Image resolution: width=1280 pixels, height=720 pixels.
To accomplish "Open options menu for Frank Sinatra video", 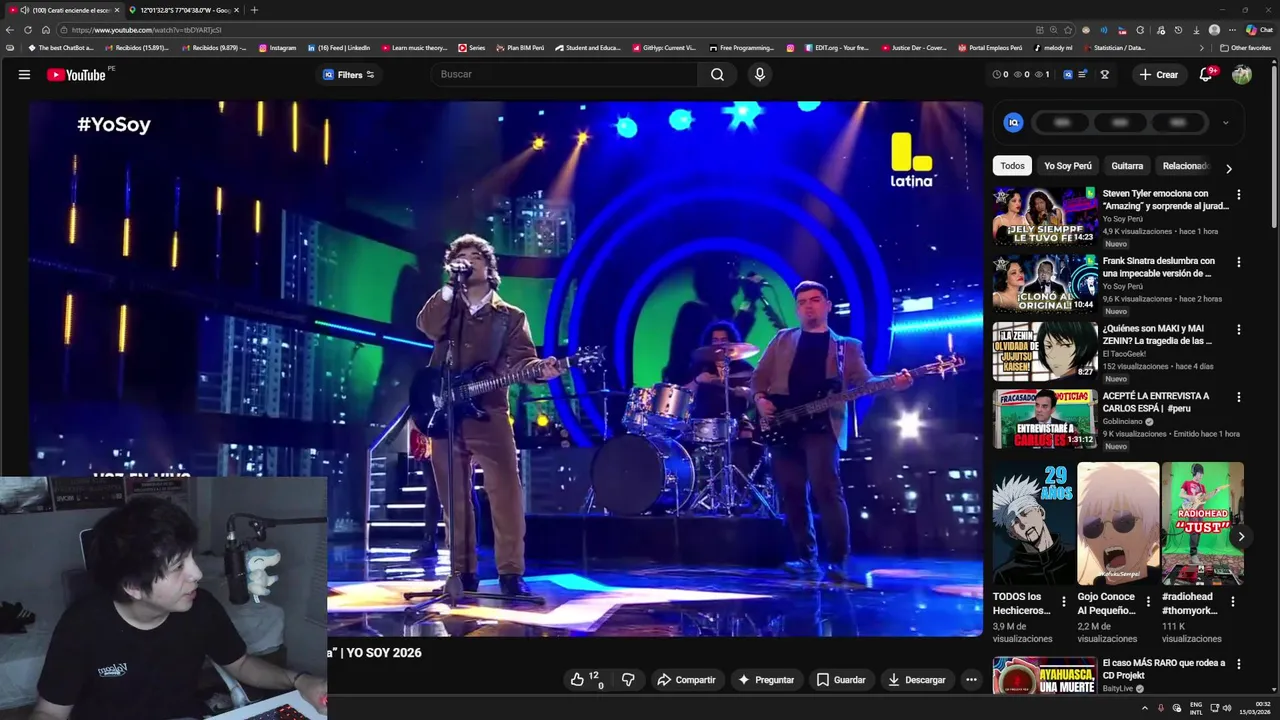I will tap(1238, 262).
